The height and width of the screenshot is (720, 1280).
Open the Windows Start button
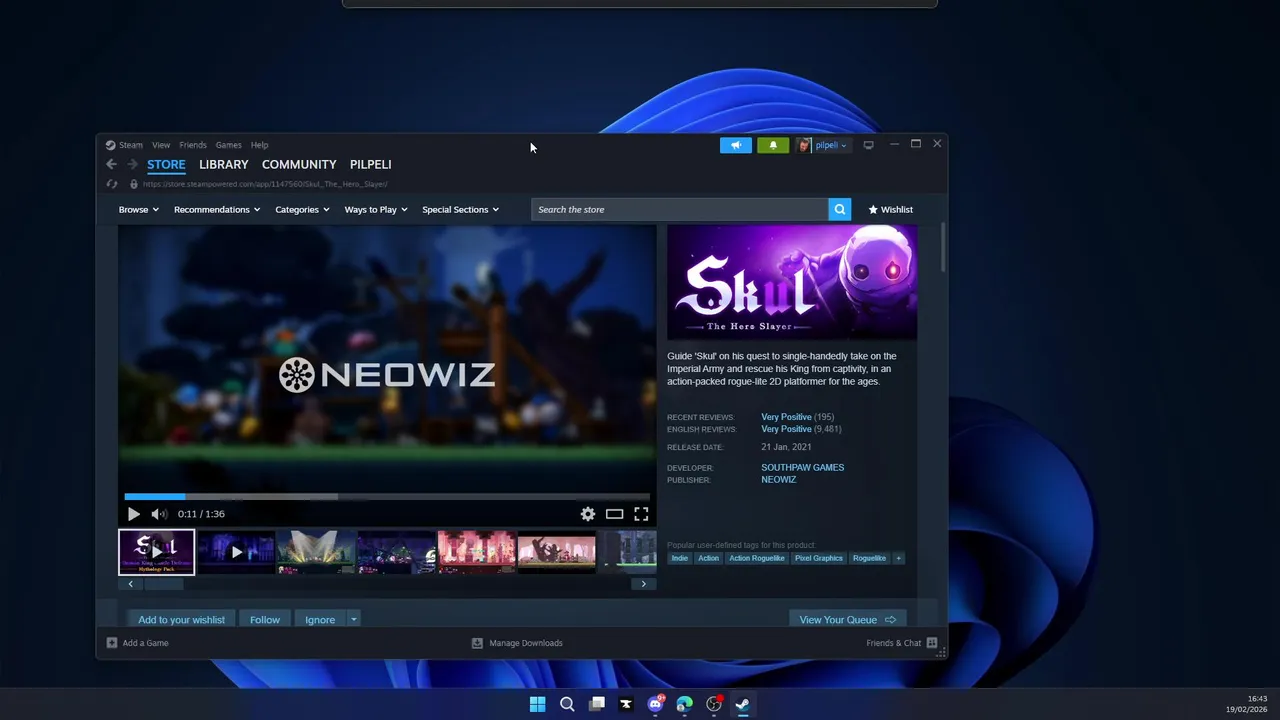click(x=538, y=704)
